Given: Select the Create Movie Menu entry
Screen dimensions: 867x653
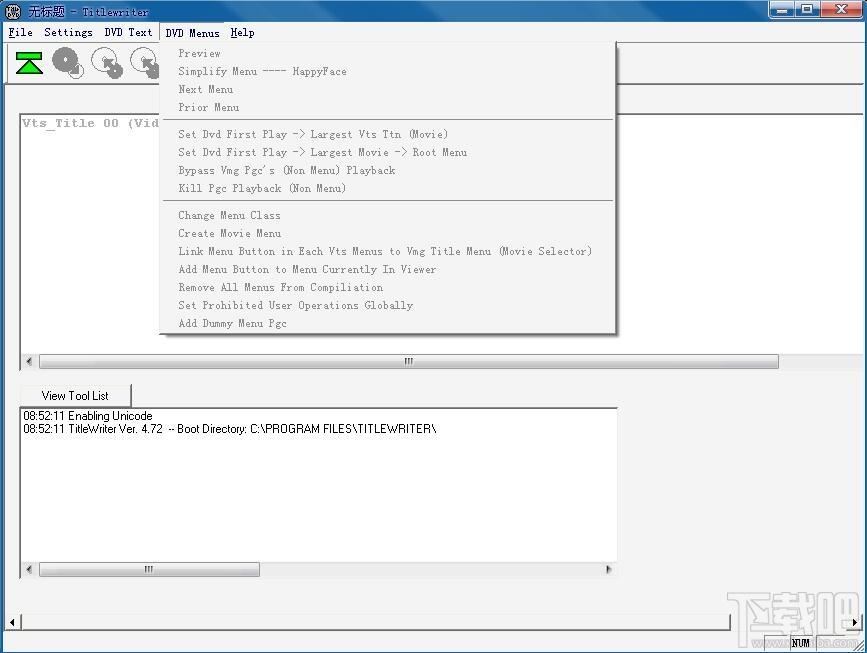Looking at the screenshot, I should 388,233.
